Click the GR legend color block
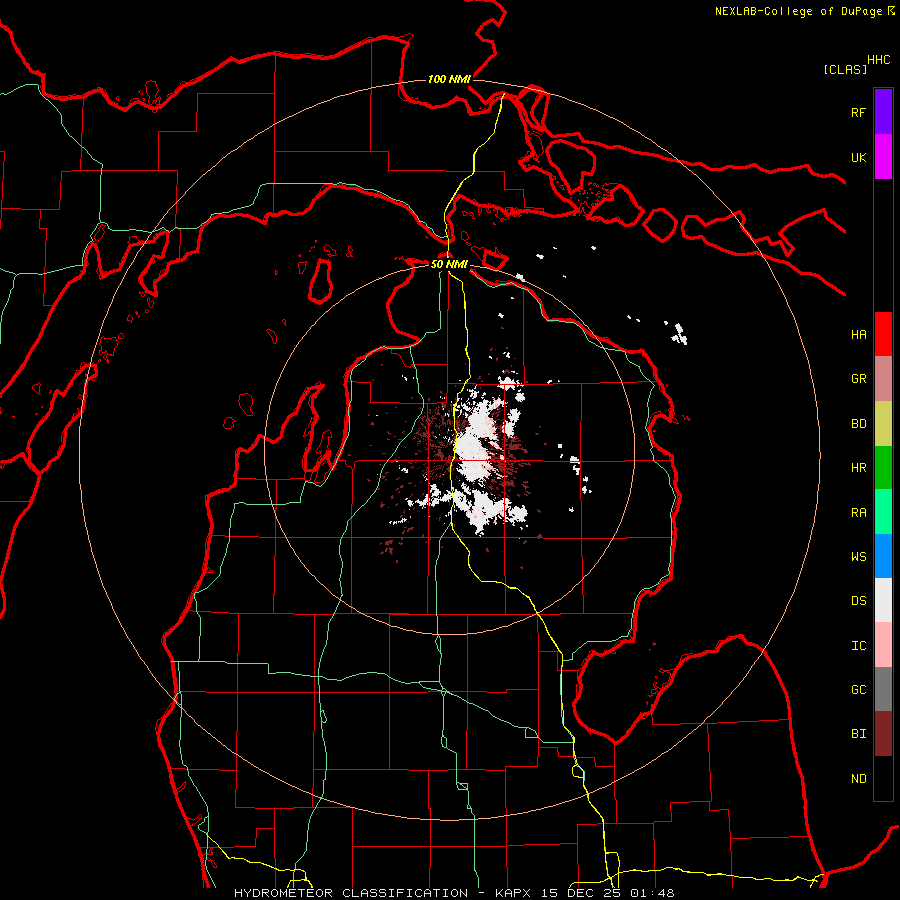 (883, 379)
